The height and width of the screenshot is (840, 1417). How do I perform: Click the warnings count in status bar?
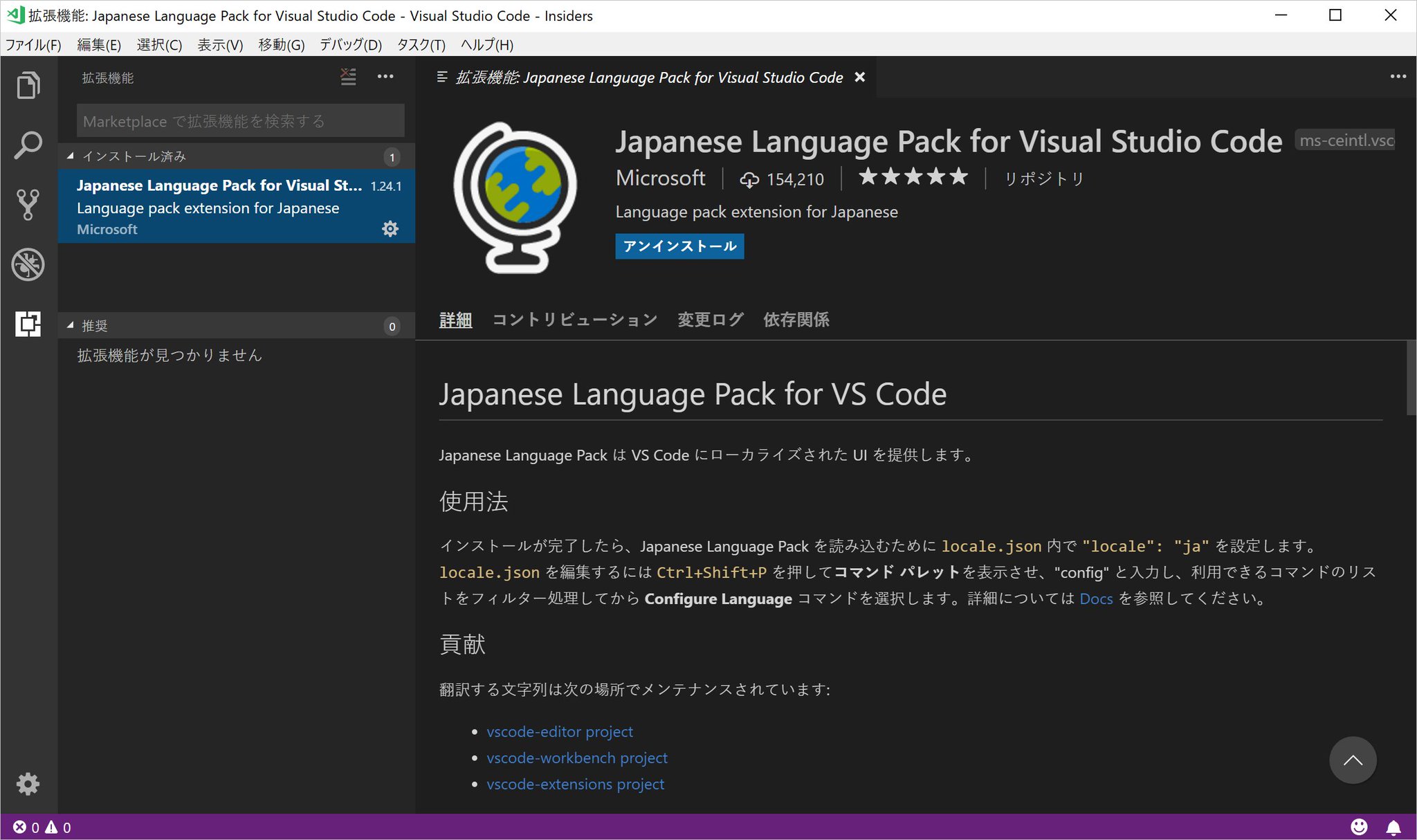tap(58, 828)
